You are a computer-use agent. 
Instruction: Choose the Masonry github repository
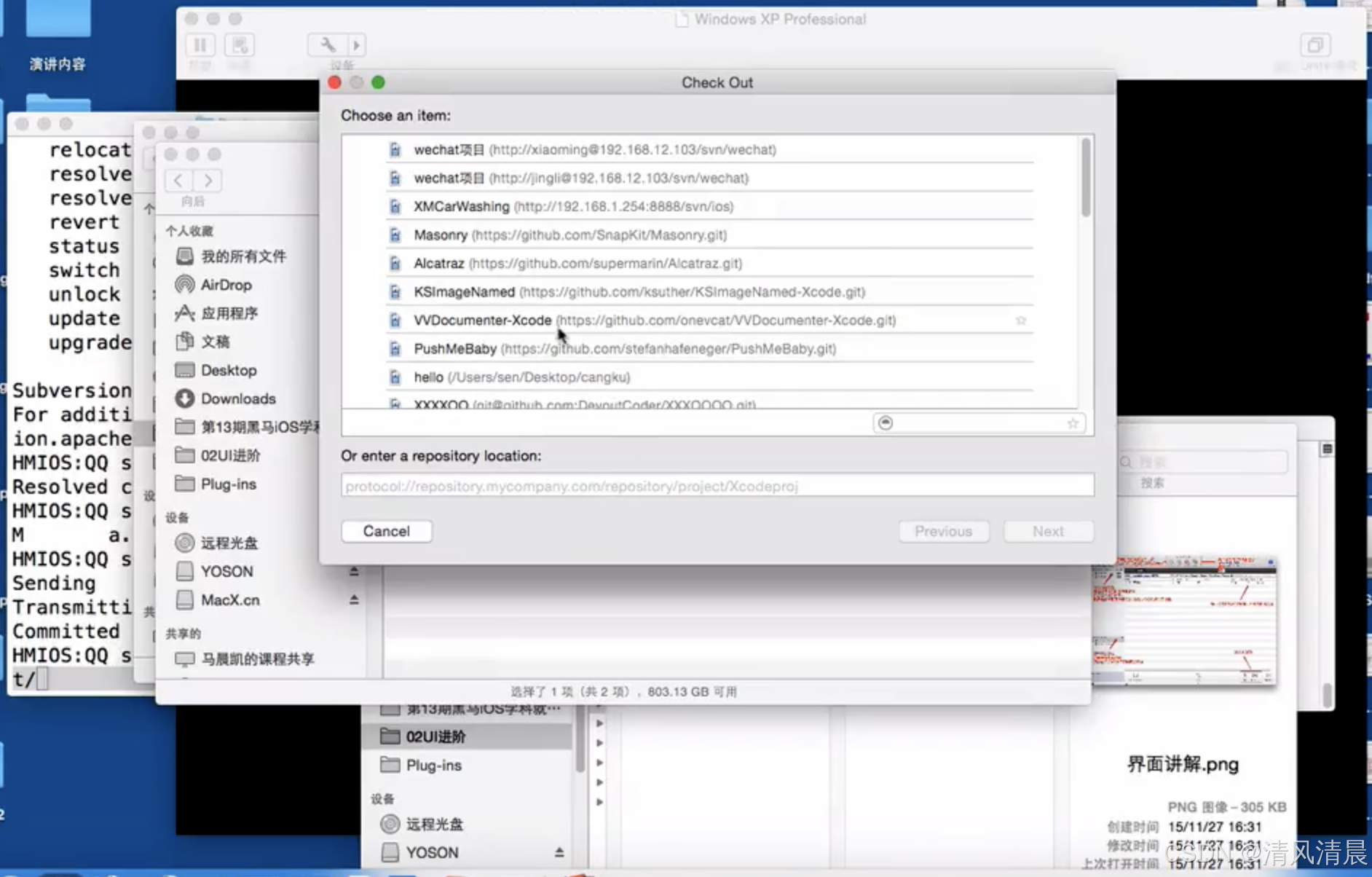[x=709, y=235]
